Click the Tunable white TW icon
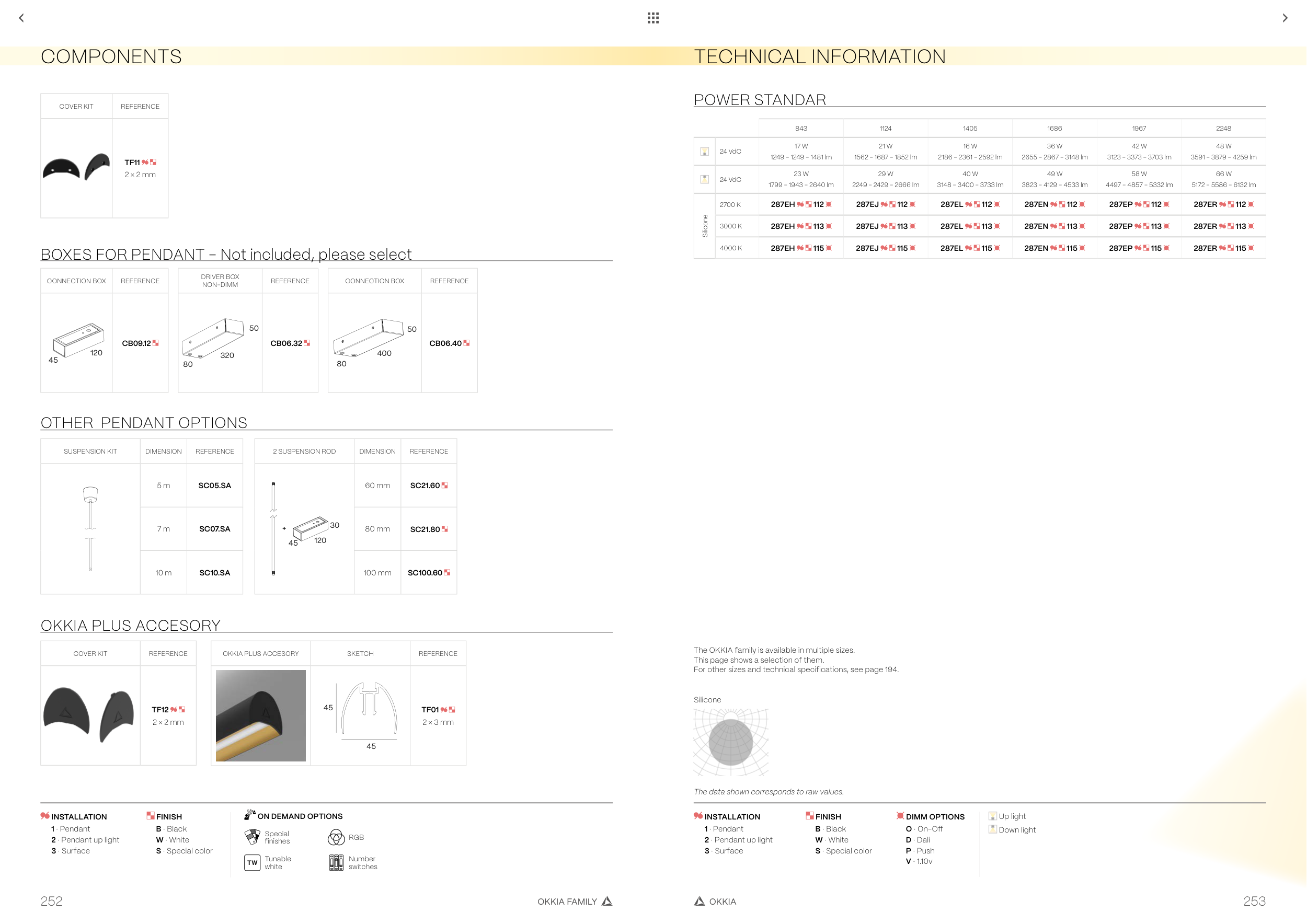 click(x=252, y=862)
